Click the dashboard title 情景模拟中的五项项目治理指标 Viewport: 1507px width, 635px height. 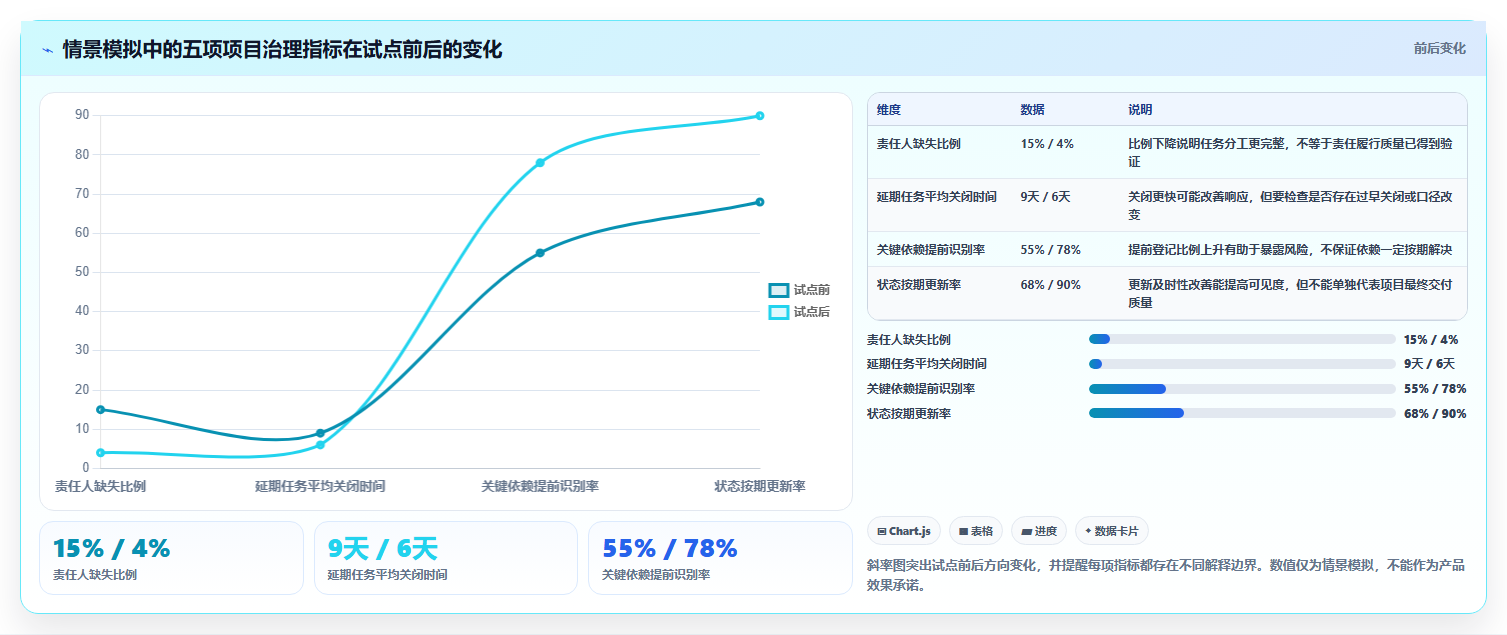[x=282, y=49]
